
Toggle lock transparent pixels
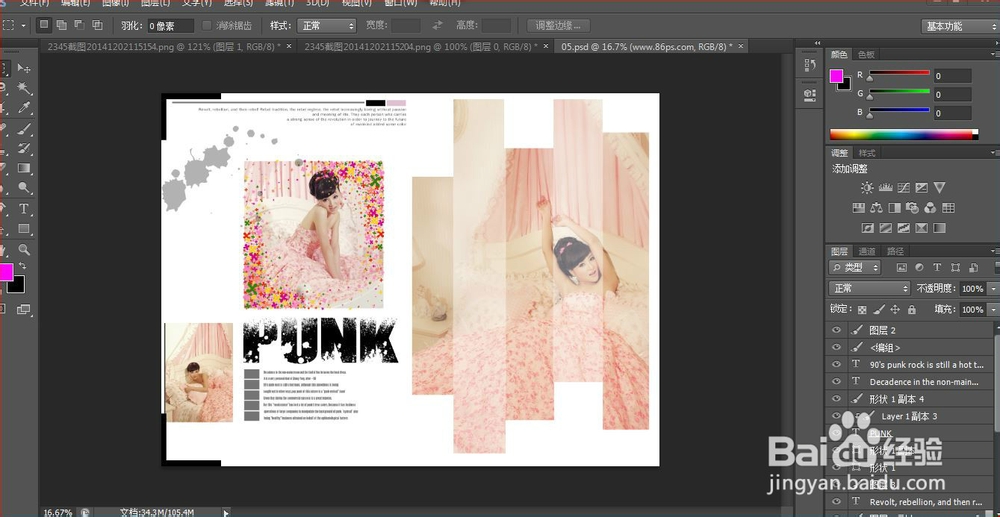[862, 309]
